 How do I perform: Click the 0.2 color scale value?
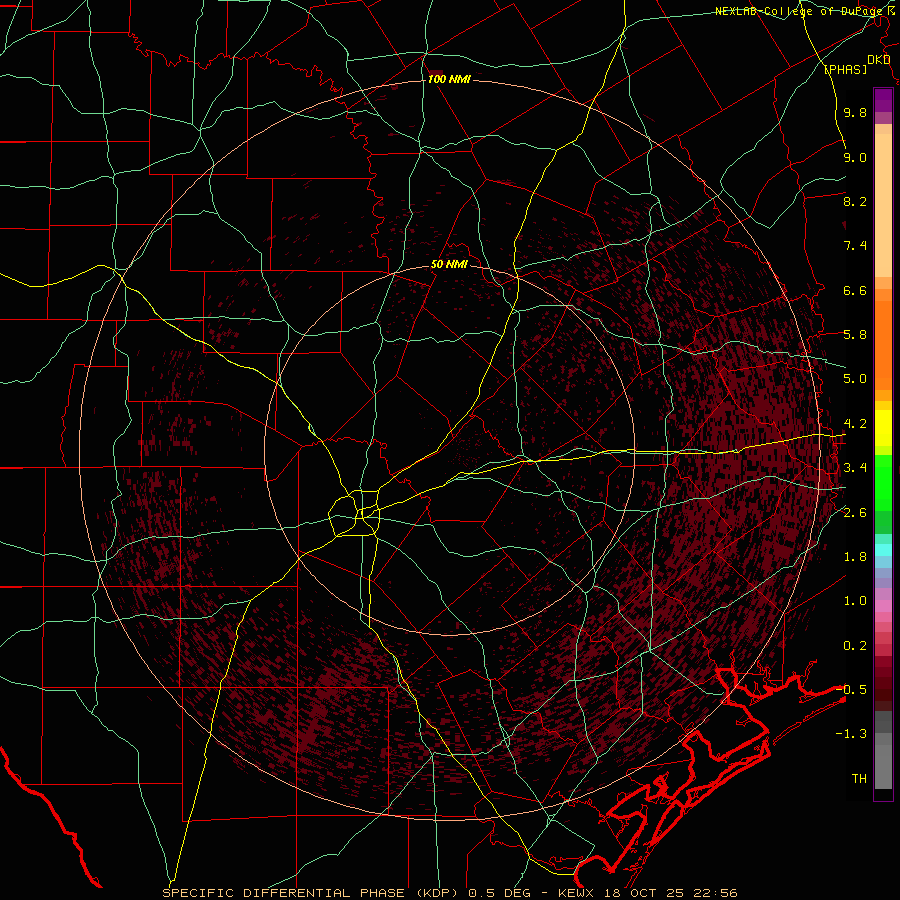855,646
